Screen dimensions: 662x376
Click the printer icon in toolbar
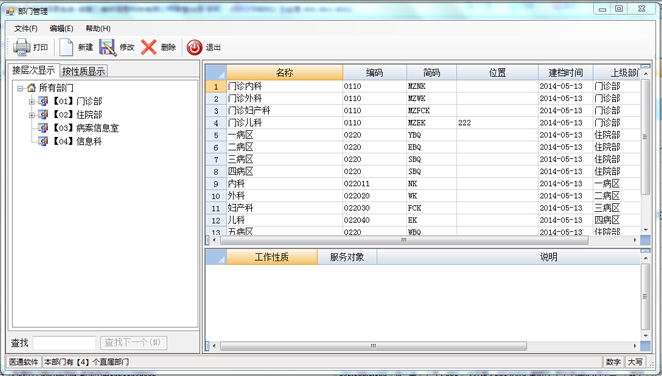coord(22,47)
